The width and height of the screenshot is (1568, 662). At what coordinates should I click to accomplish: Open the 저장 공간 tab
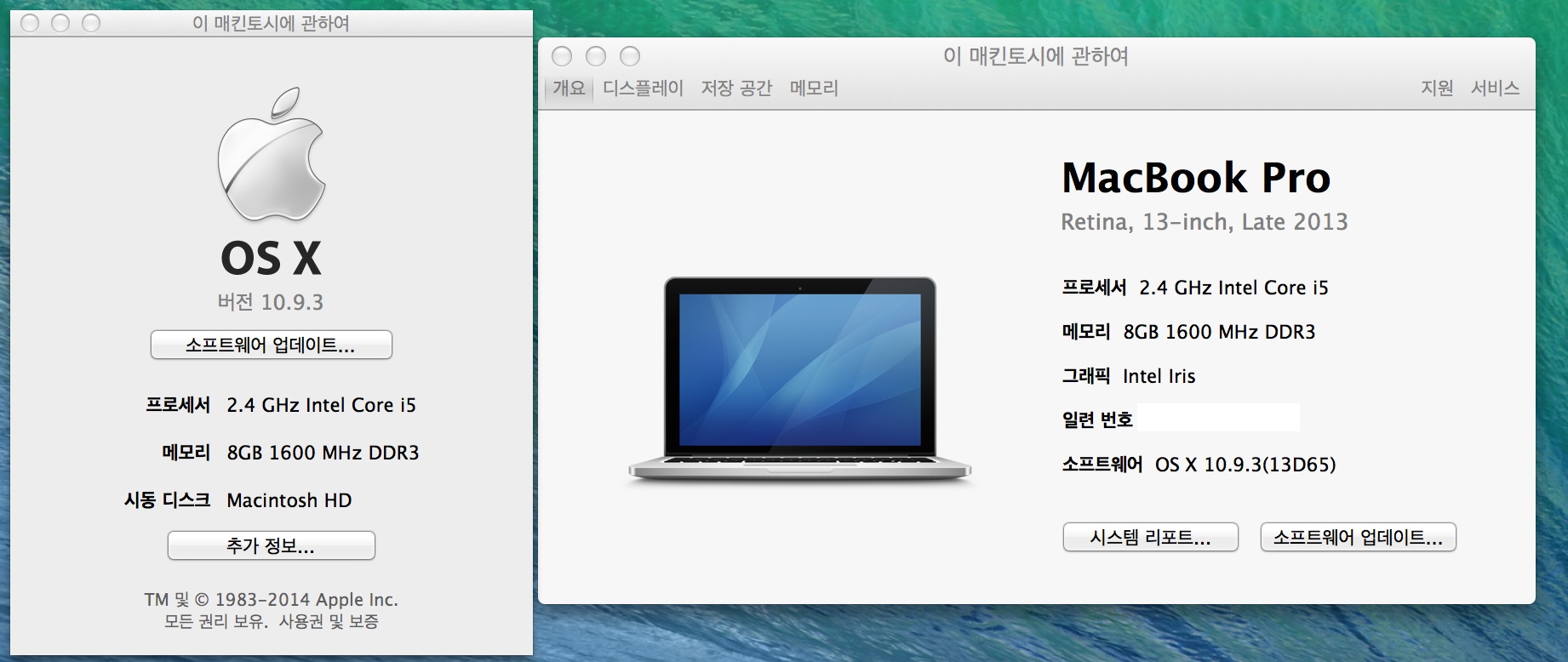(x=736, y=88)
